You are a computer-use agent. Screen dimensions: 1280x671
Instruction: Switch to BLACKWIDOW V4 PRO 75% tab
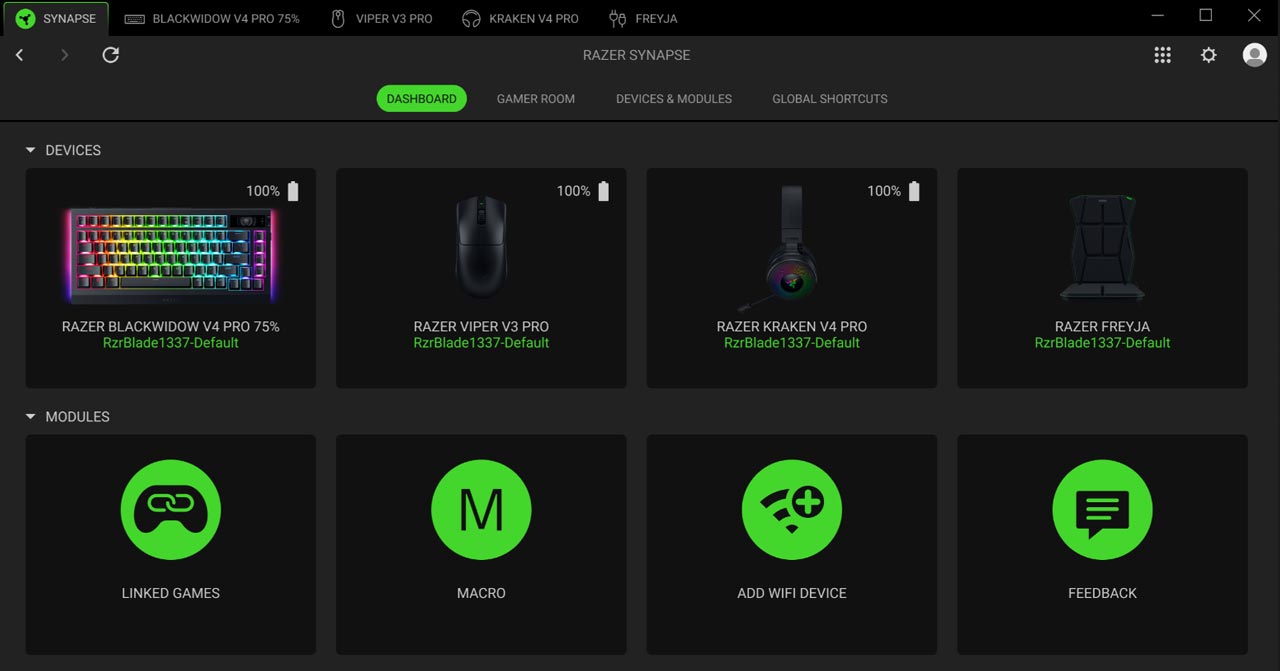click(x=212, y=18)
